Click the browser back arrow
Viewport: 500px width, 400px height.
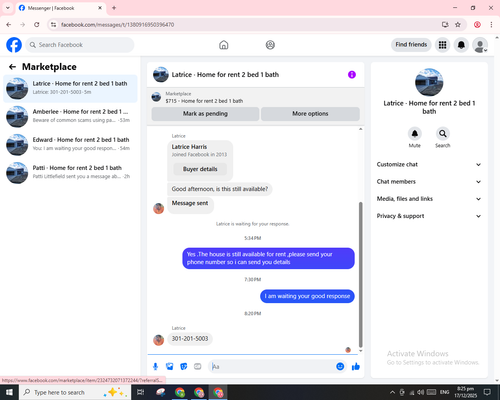coord(9,25)
